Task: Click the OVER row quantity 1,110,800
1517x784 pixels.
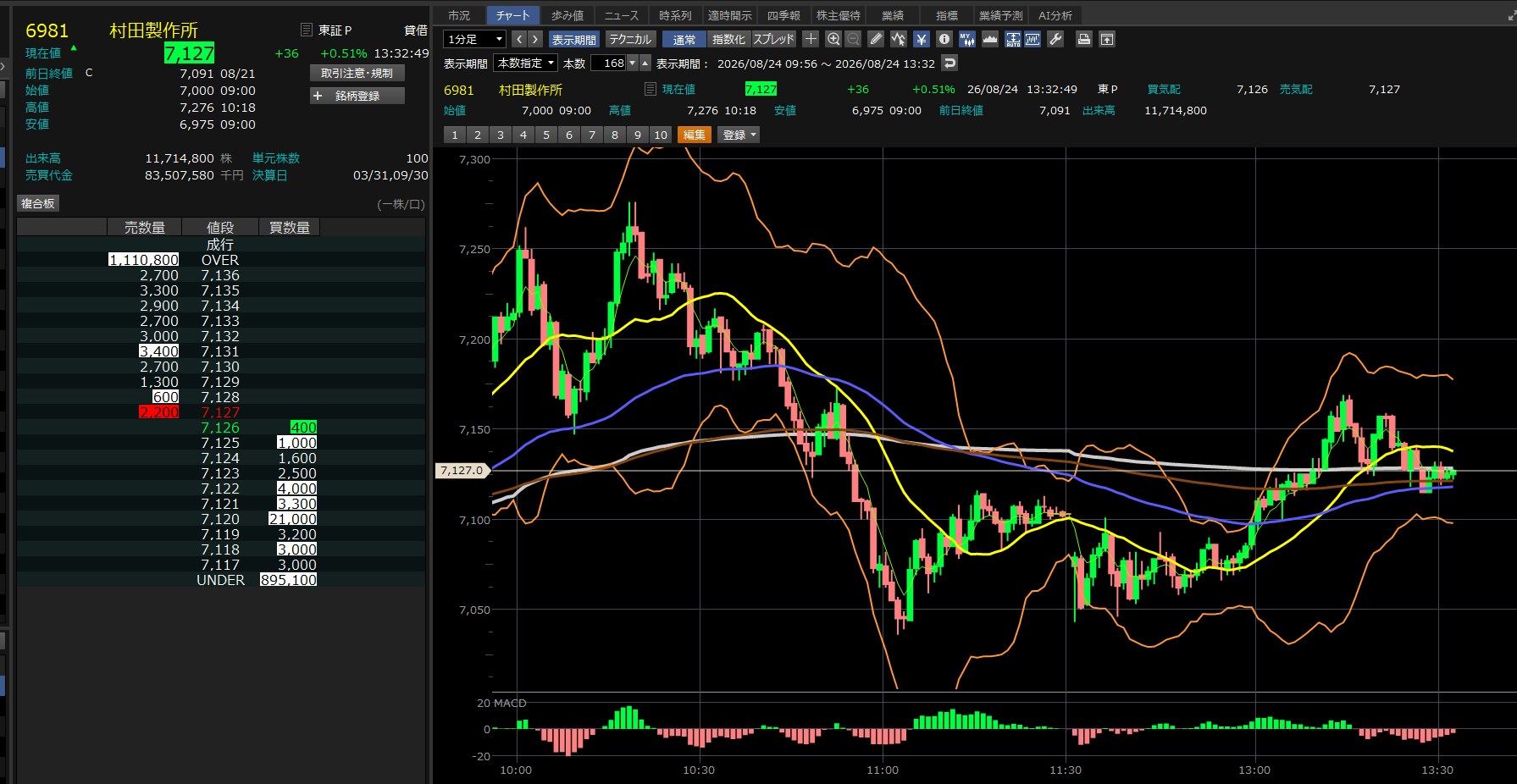Action: click(x=144, y=260)
